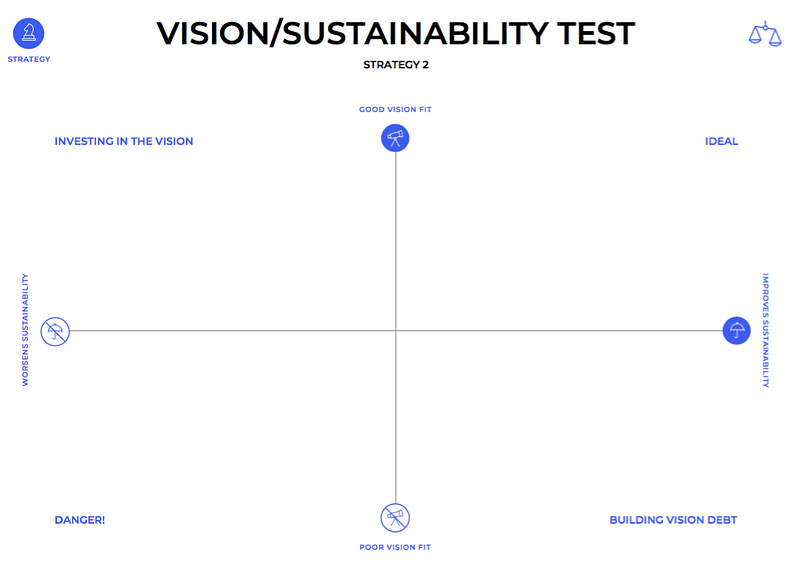Select the STRATEGY label under knight icon
This screenshot has width=800, height=565.
(x=29, y=59)
